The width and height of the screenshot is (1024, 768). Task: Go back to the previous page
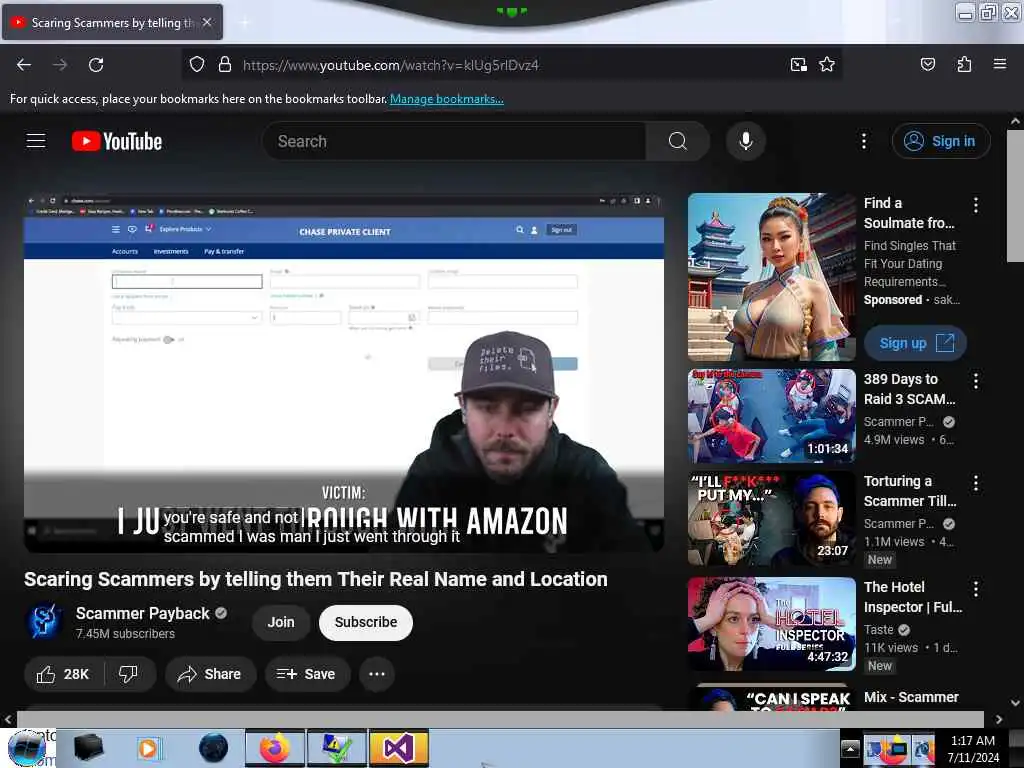24,65
